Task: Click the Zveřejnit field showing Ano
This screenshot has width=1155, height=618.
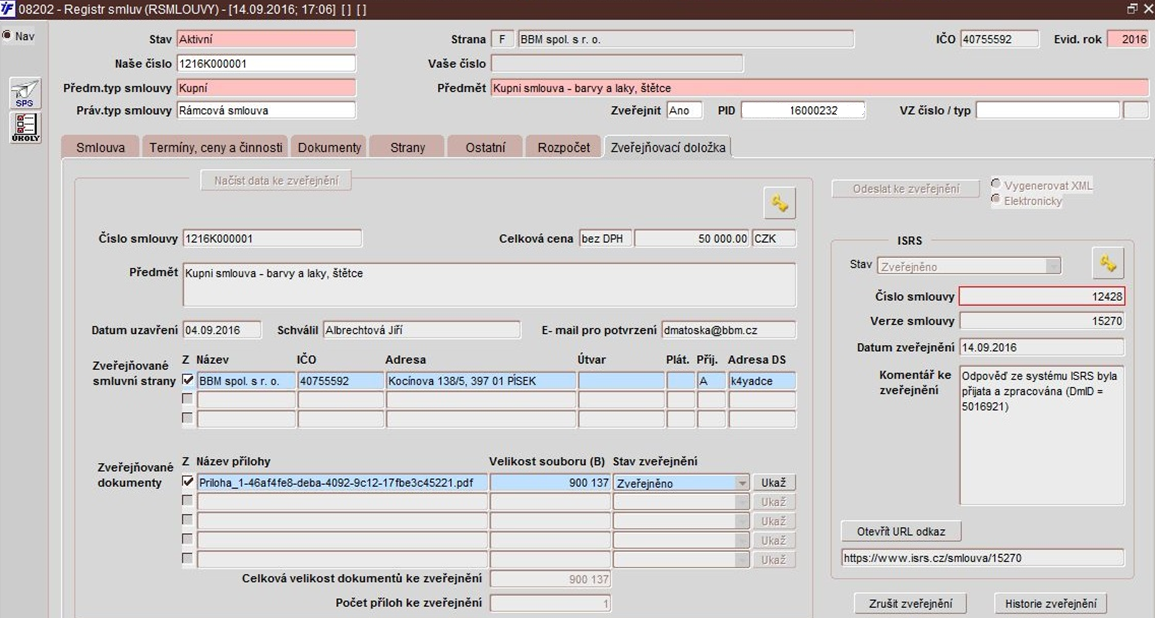Action: pyautogui.click(x=684, y=110)
